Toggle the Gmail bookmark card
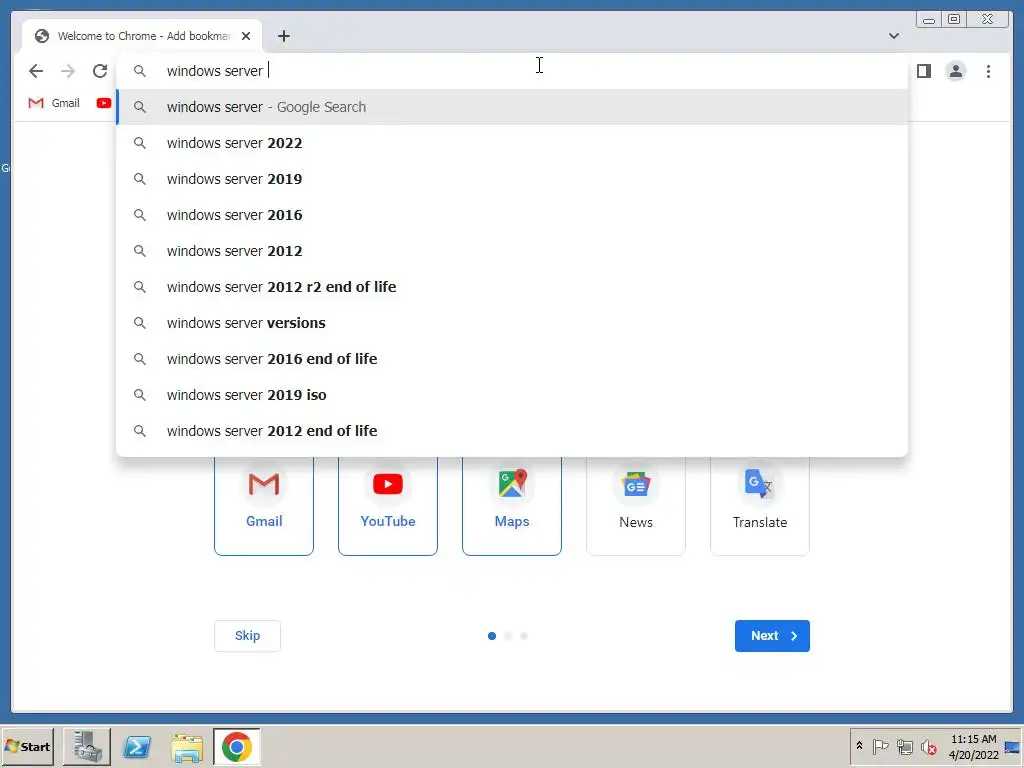The width and height of the screenshot is (1024, 768). 264,506
